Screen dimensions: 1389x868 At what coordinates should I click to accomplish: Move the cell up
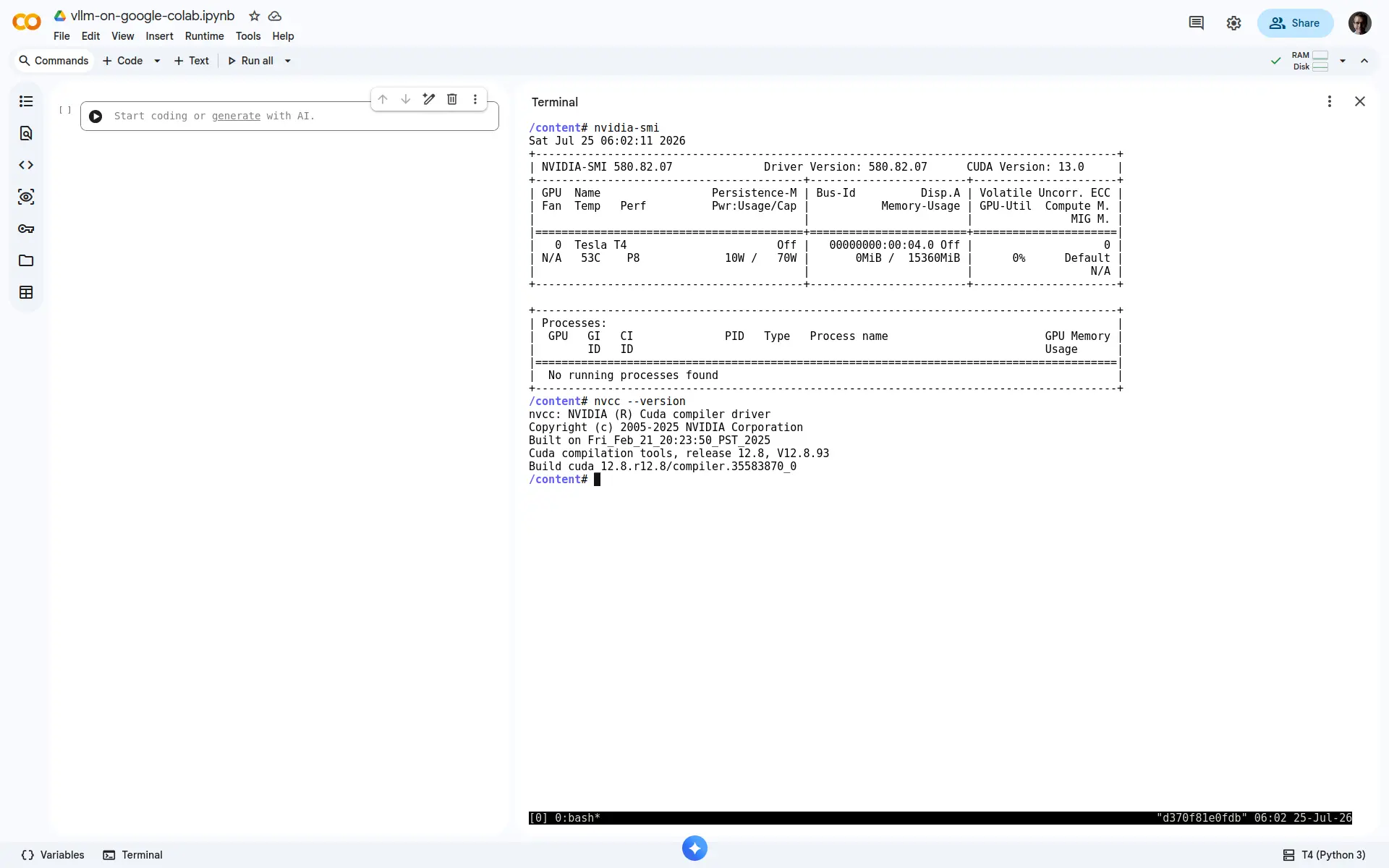coord(383,99)
